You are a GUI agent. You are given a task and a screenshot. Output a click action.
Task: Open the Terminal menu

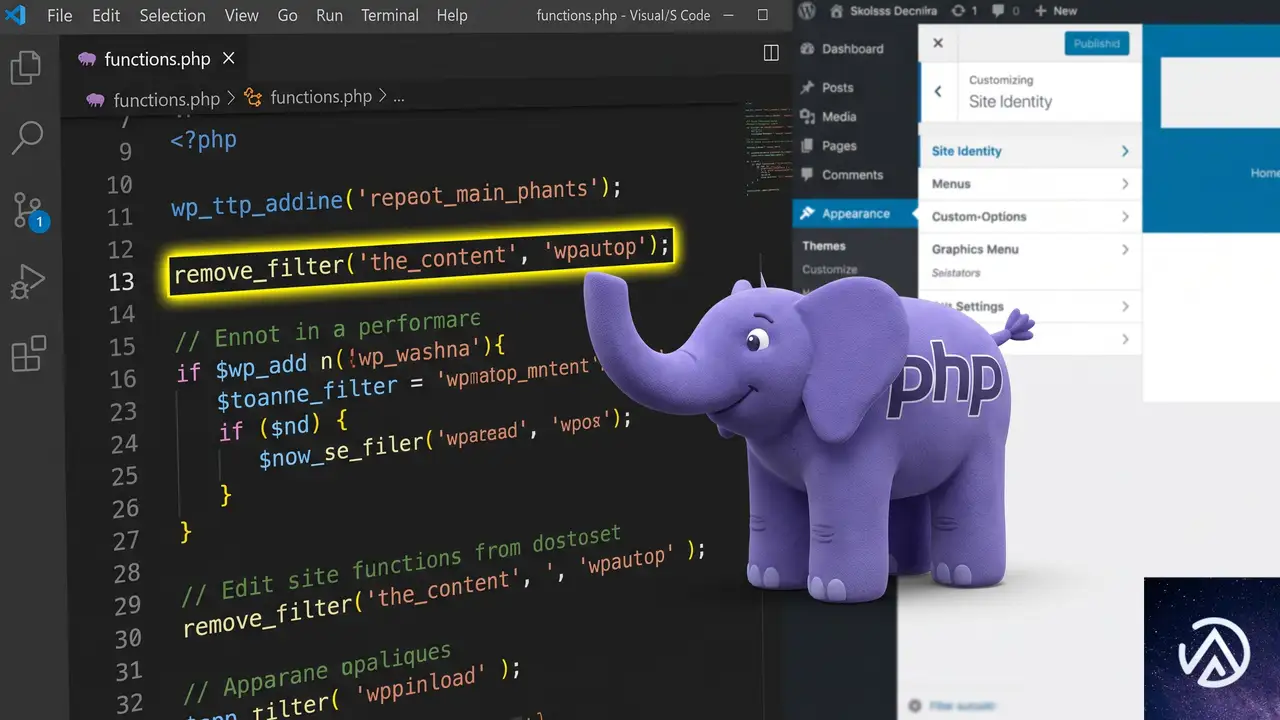[x=391, y=15]
